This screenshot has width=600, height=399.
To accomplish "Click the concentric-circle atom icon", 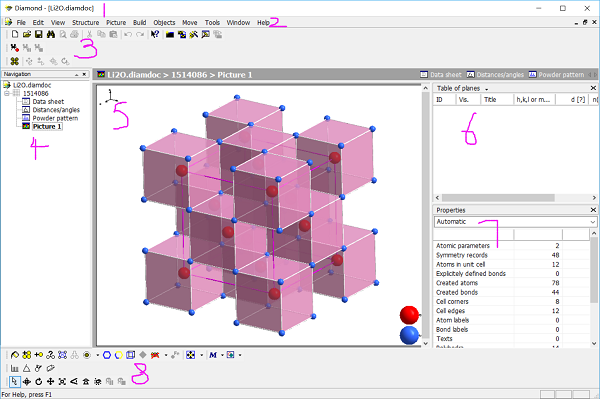I will click(x=87, y=355).
